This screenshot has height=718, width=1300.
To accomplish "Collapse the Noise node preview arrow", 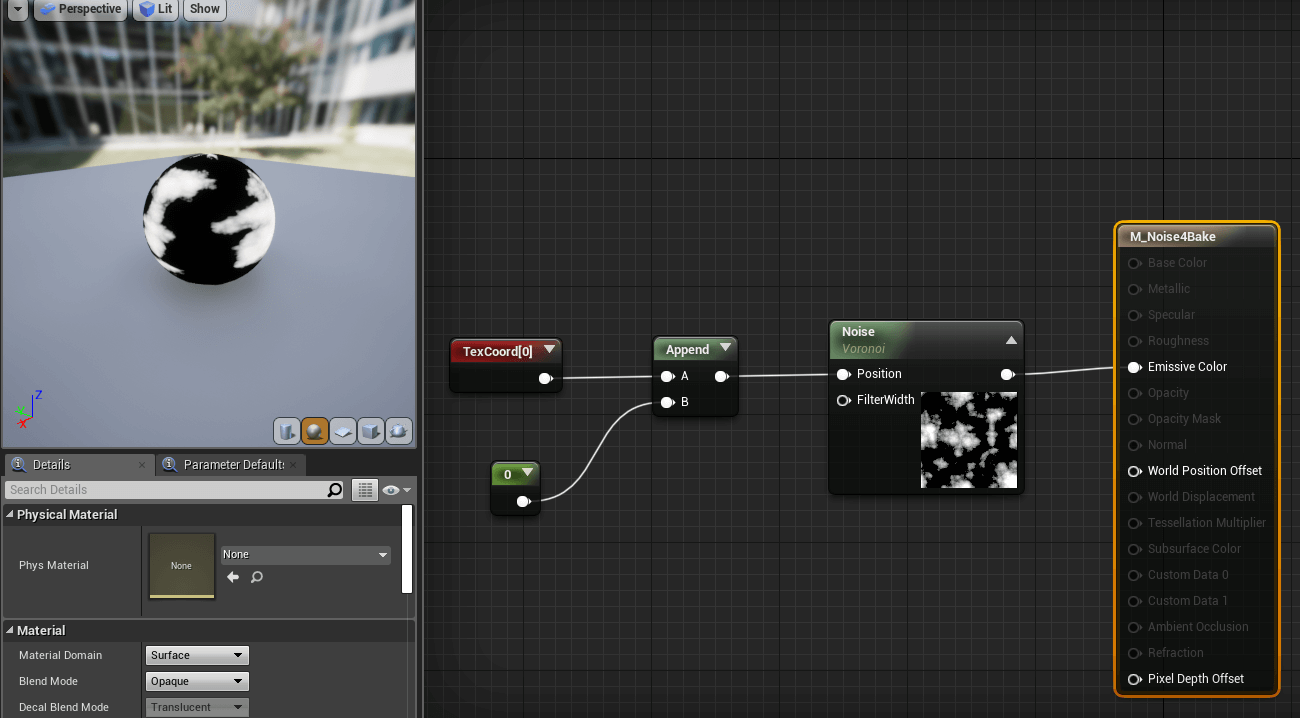I will 1011,340.
